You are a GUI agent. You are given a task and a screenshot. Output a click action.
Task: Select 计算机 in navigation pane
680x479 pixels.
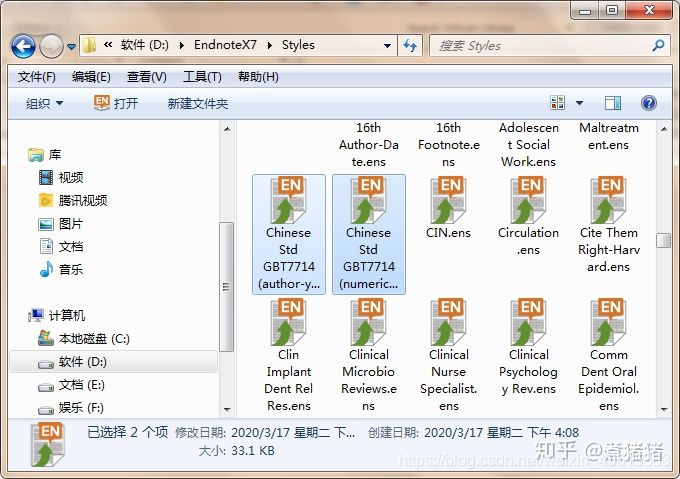[57, 315]
